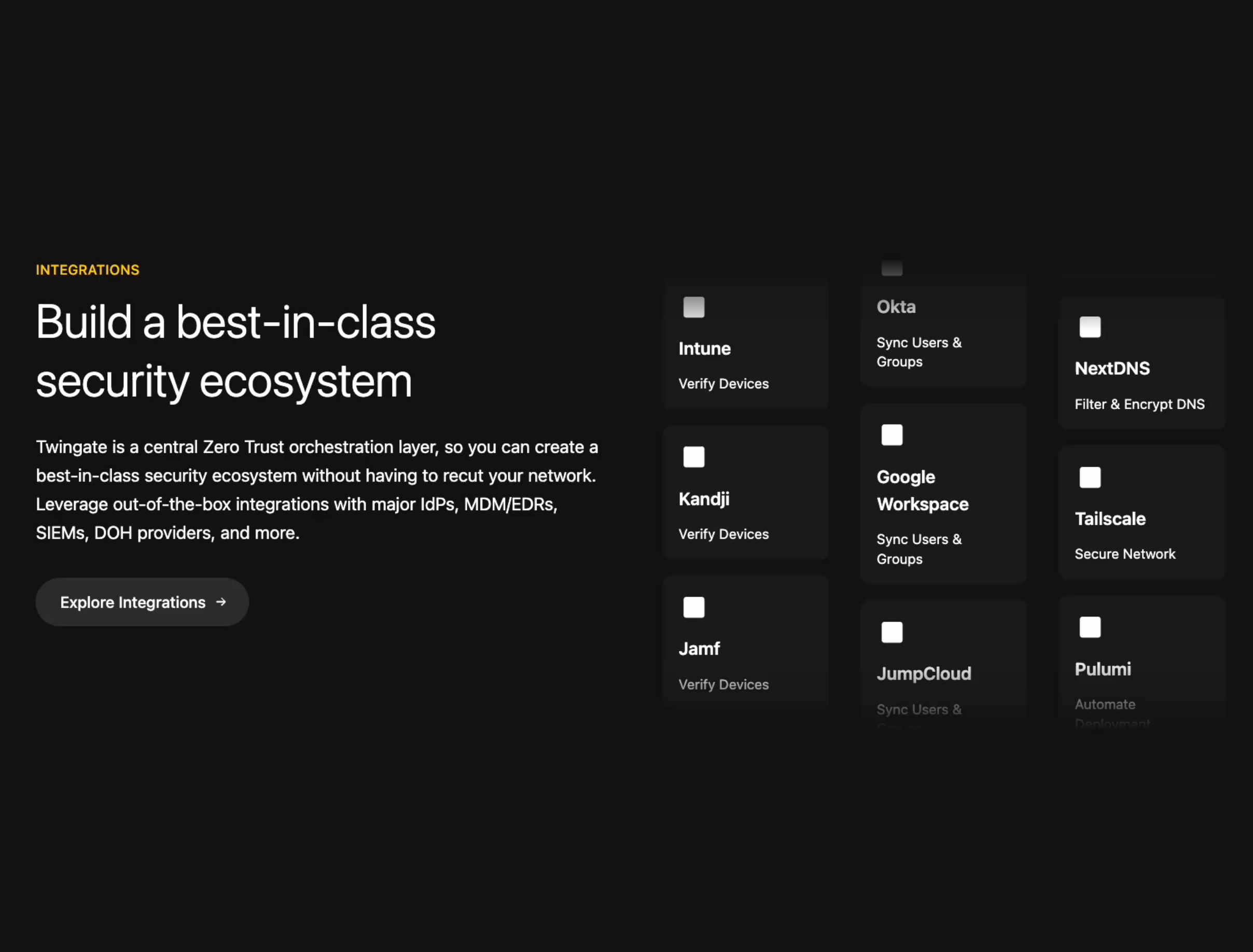Click the Intune card logo icon
This screenshot has height=952, width=1253.
click(693, 307)
